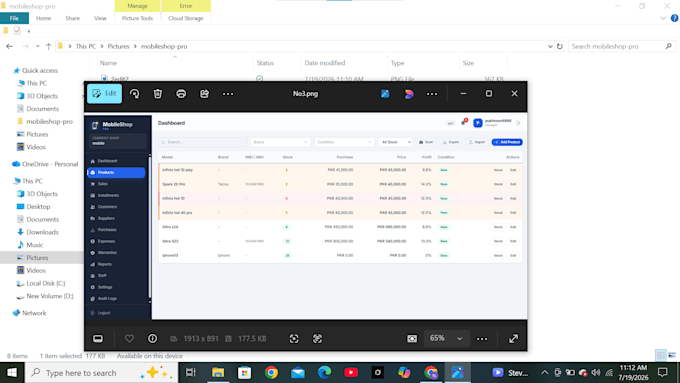Image resolution: width=680 pixels, height=383 pixels.
Task: Rotate the image in Photos viewer
Action: point(134,94)
